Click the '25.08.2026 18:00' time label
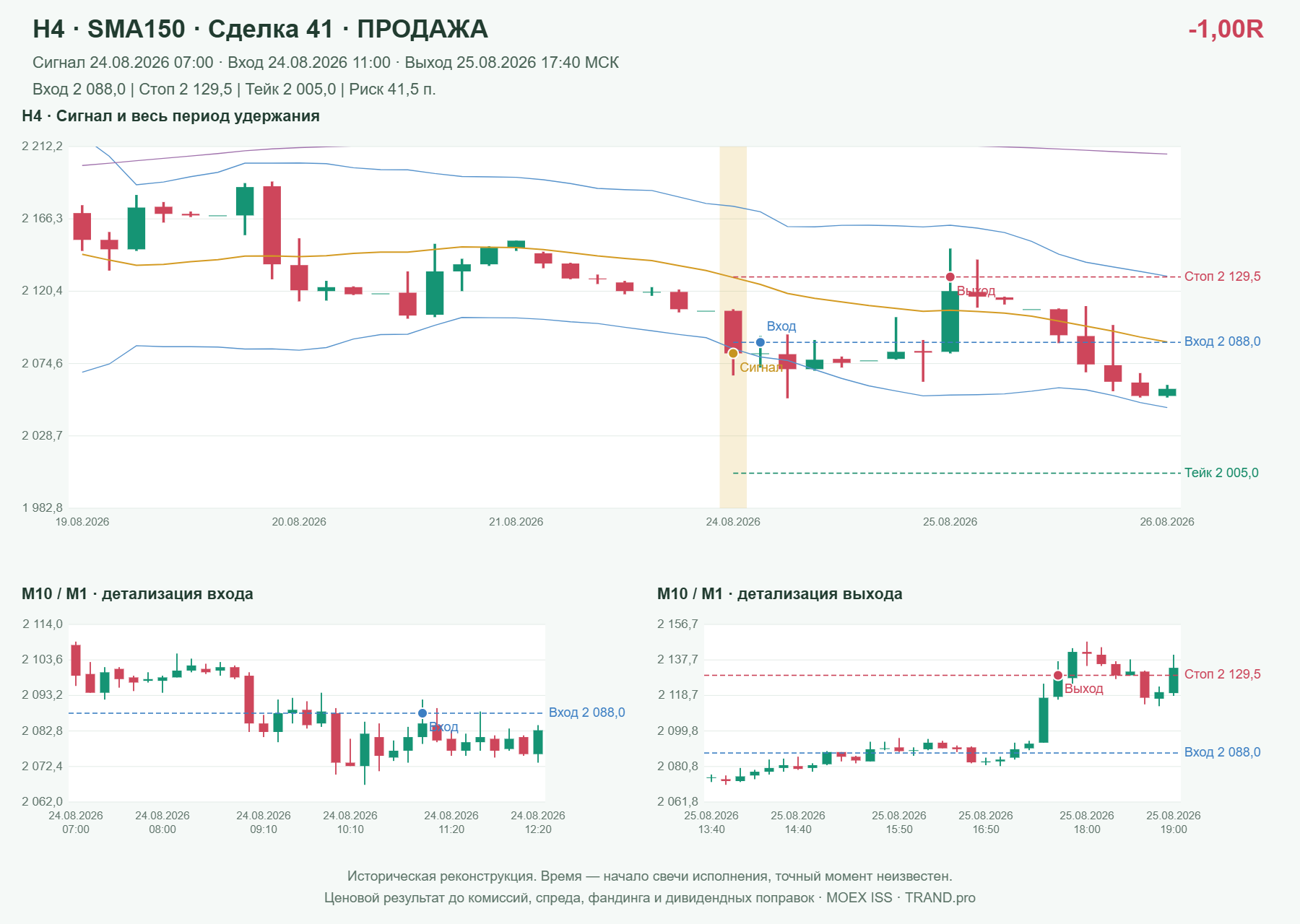Screen dimensions: 1300x924 tap(1087, 822)
